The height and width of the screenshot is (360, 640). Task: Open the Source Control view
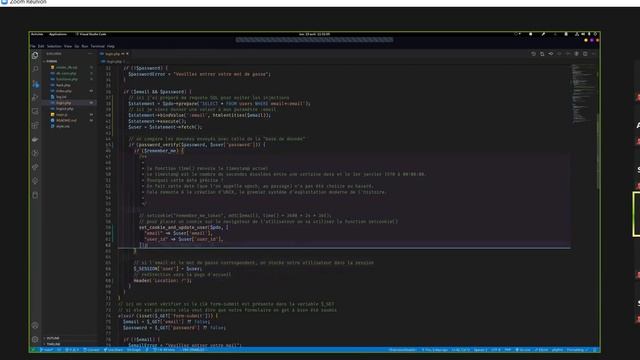[35, 84]
